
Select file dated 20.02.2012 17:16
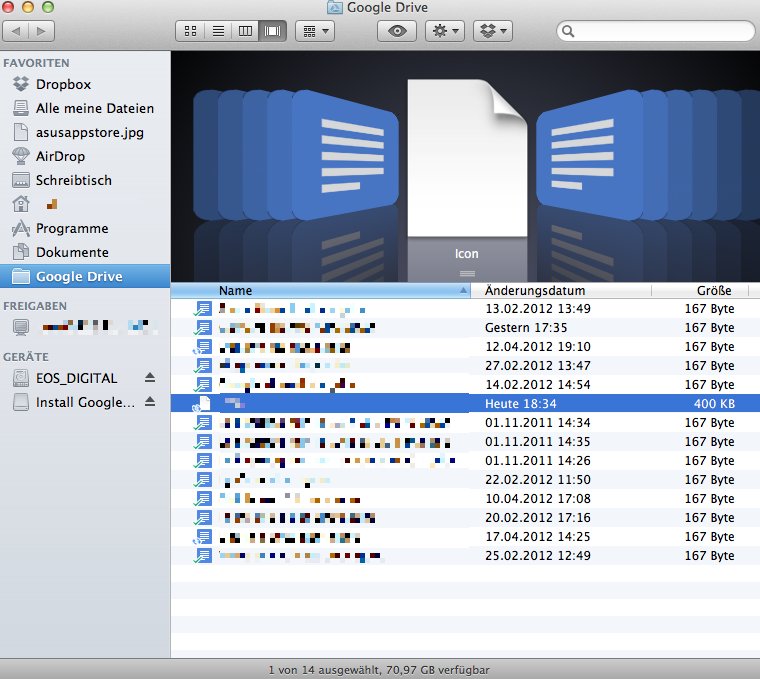click(465, 518)
